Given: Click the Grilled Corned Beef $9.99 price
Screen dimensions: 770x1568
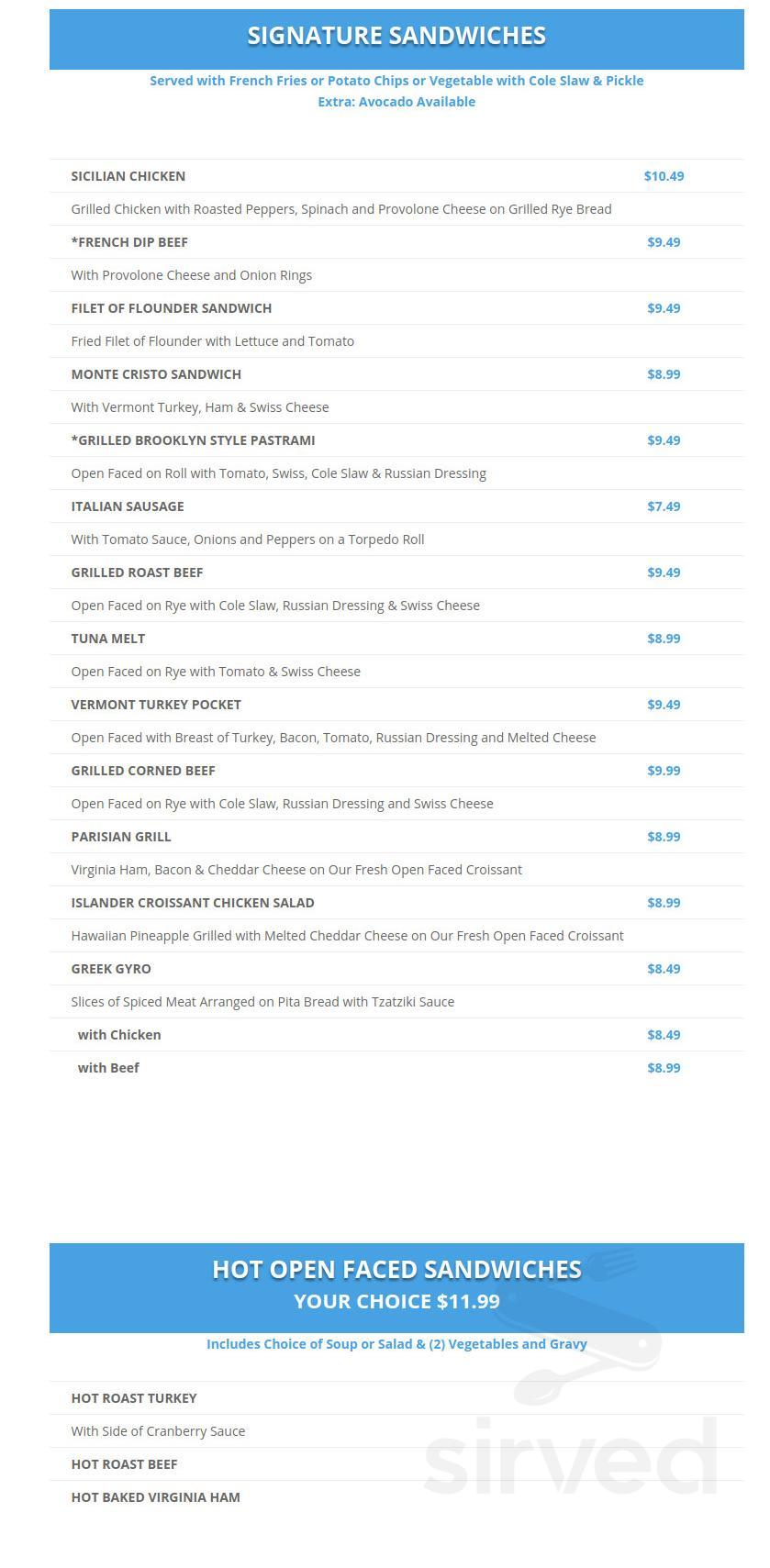Looking at the screenshot, I should [664, 771].
